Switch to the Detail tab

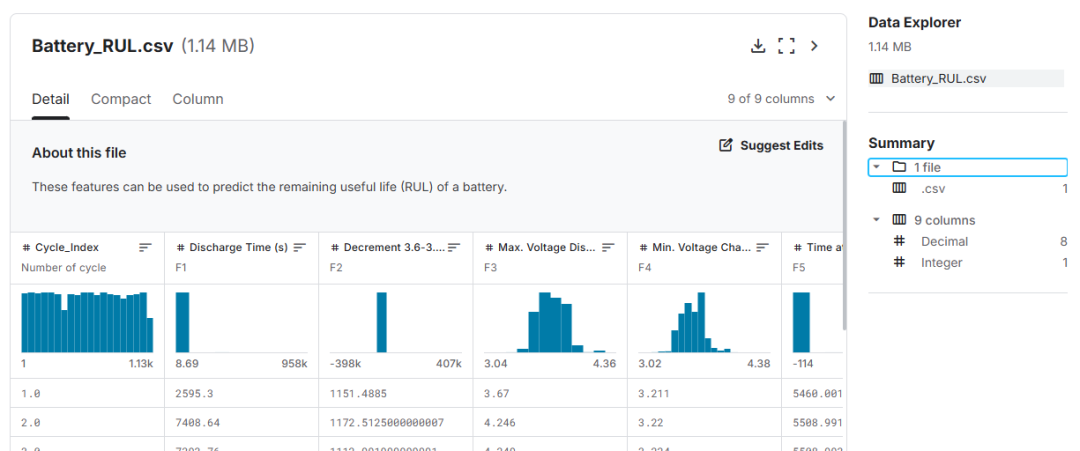pos(50,99)
